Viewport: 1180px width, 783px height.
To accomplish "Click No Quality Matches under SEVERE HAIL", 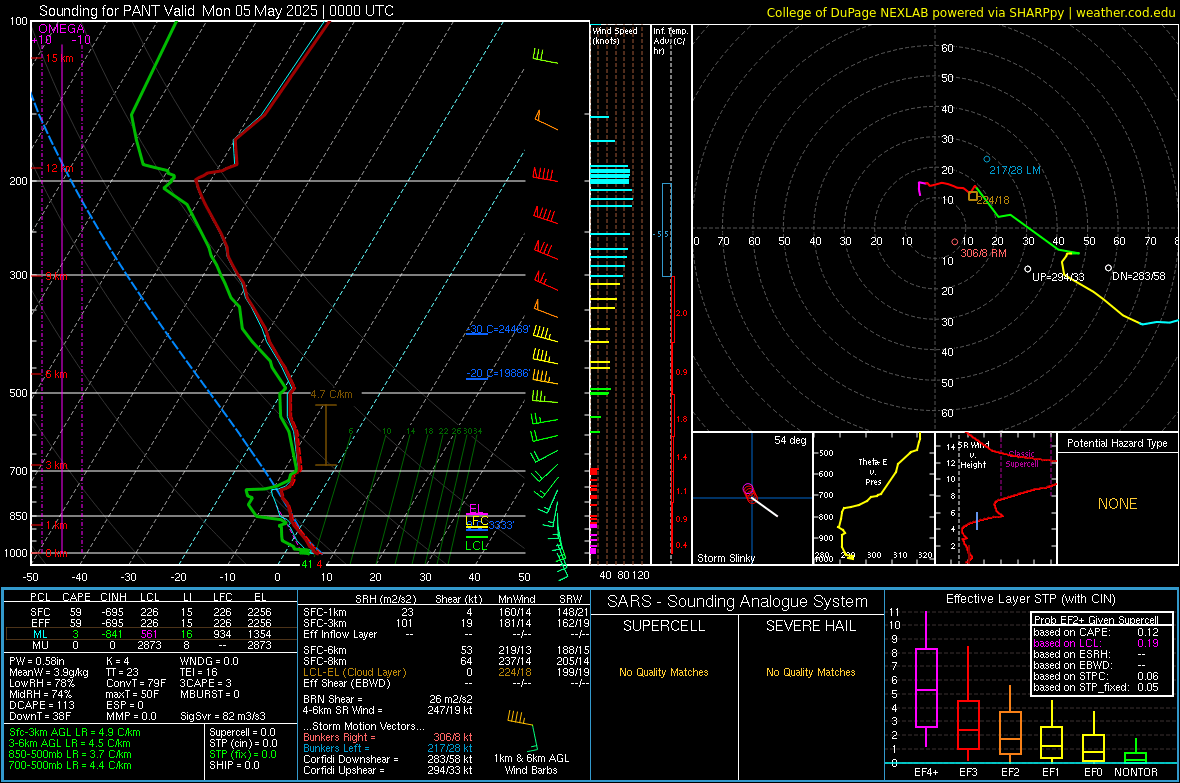I will pos(810,672).
